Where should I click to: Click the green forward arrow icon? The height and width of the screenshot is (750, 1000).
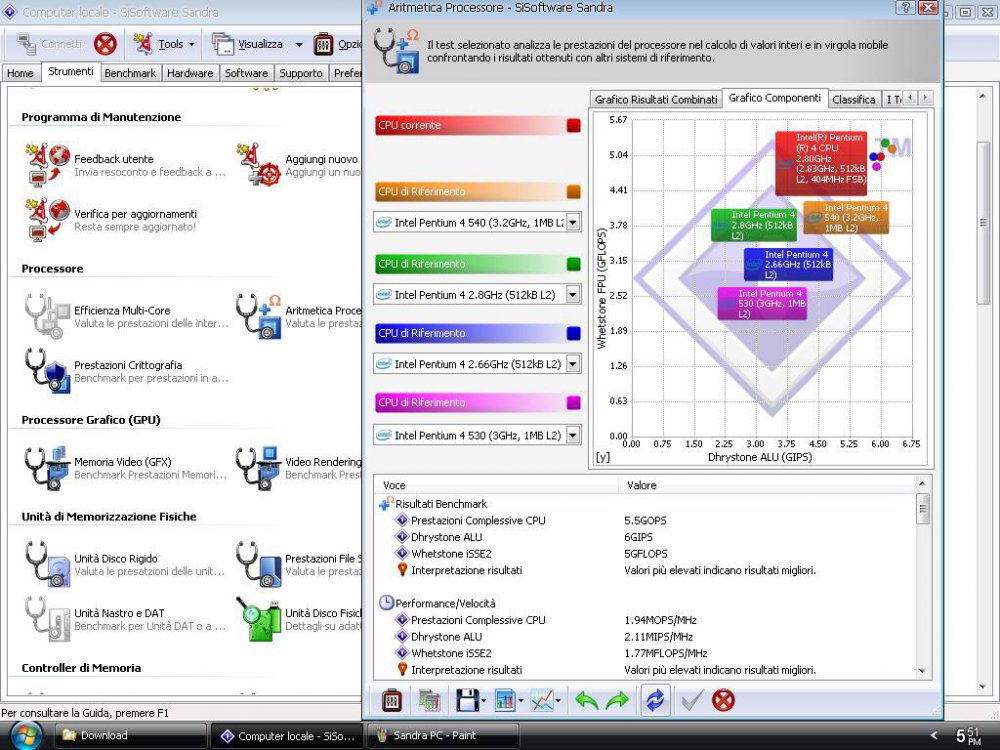pyautogui.click(x=617, y=700)
